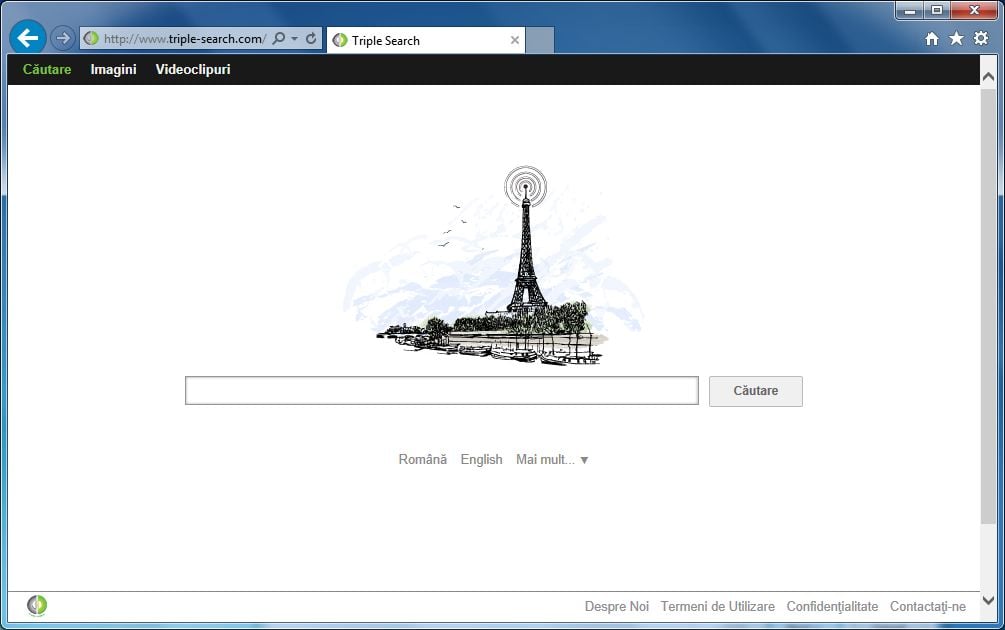Open a new tab button
Viewport: 1005px width, 630px height.
coord(540,40)
